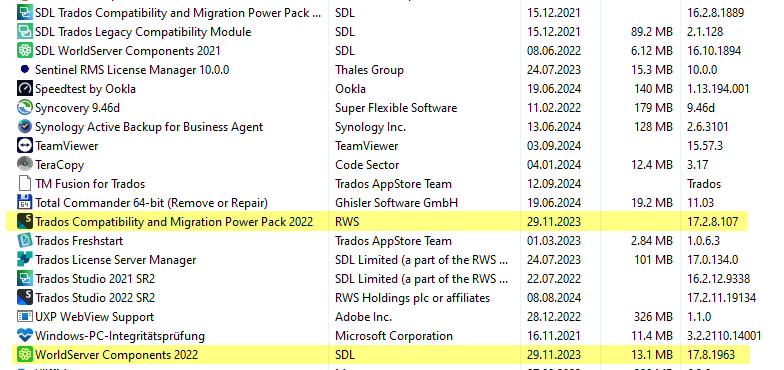The width and height of the screenshot is (784, 370).
Task: Click the SDL Trados Compatibility Power Pack icon
Action: [24, 12]
